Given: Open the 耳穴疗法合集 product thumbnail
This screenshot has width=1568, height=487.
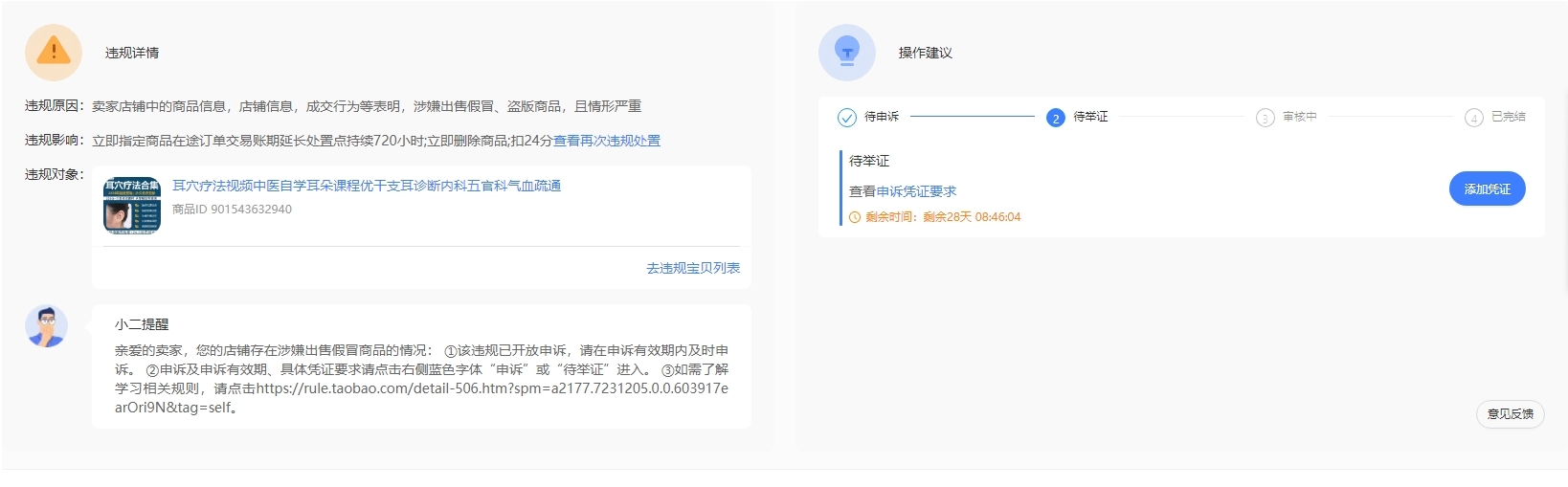Looking at the screenshot, I should pos(132,205).
